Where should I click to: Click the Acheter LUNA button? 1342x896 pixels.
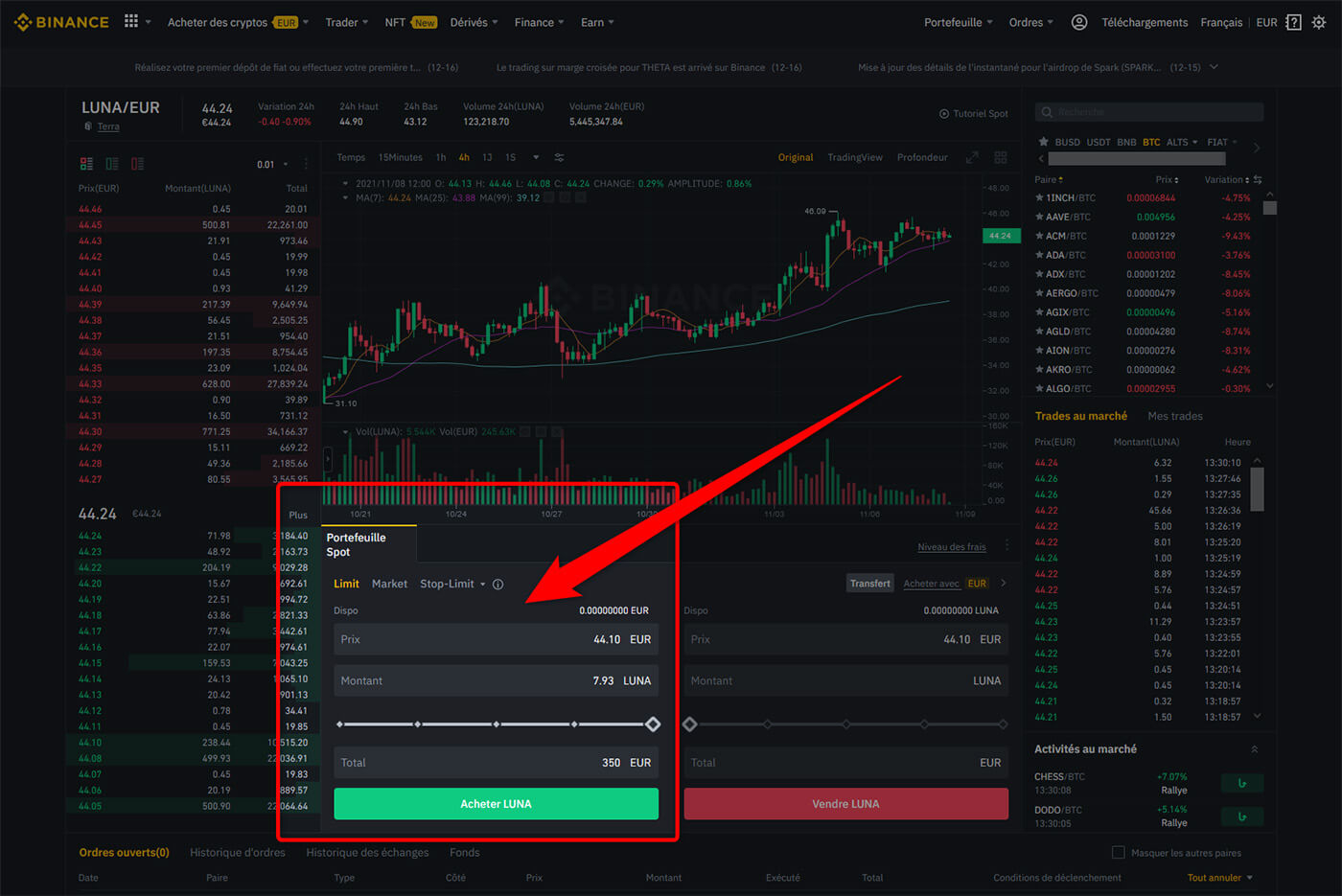tap(496, 803)
